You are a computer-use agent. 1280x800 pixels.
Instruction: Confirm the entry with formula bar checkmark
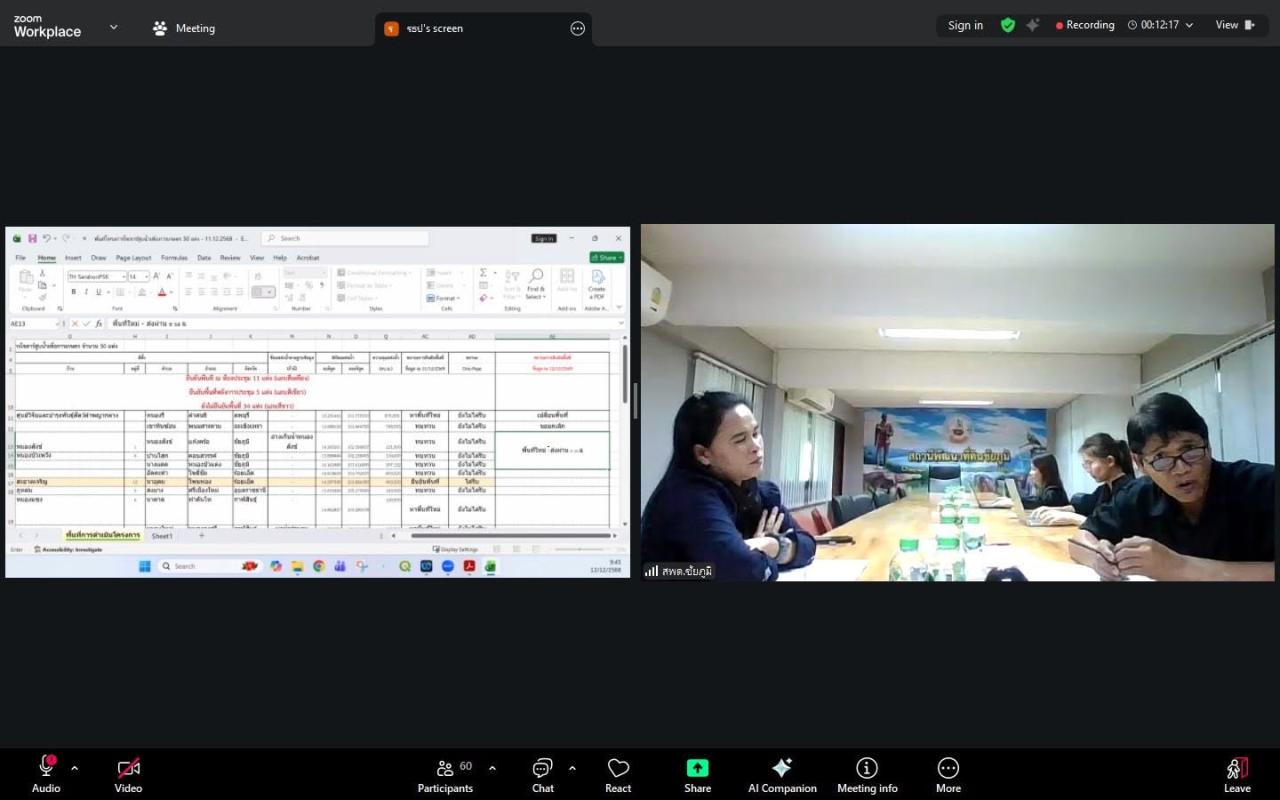pyautogui.click(x=86, y=324)
